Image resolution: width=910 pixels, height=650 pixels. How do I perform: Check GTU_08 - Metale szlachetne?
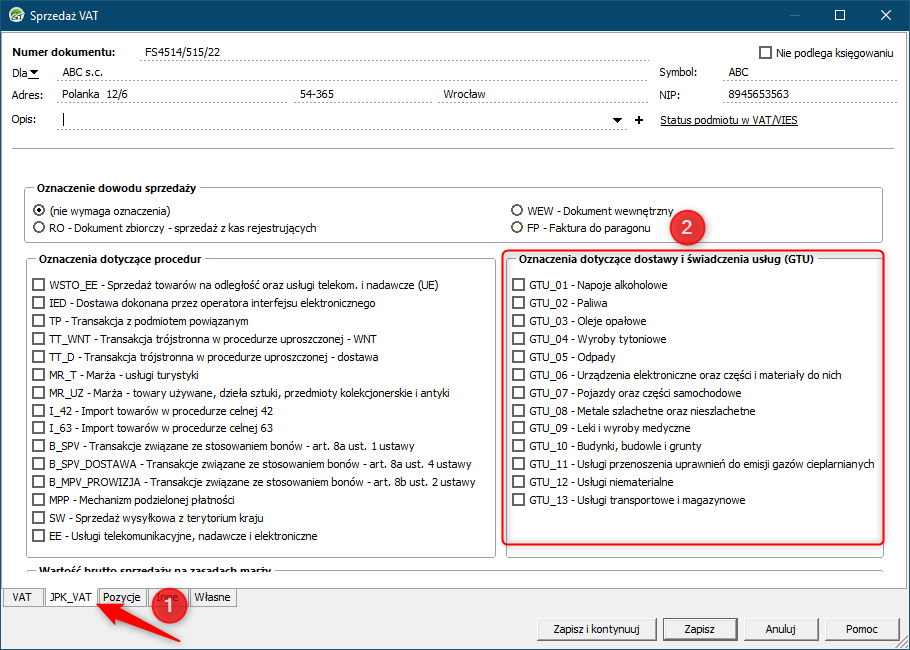[518, 411]
